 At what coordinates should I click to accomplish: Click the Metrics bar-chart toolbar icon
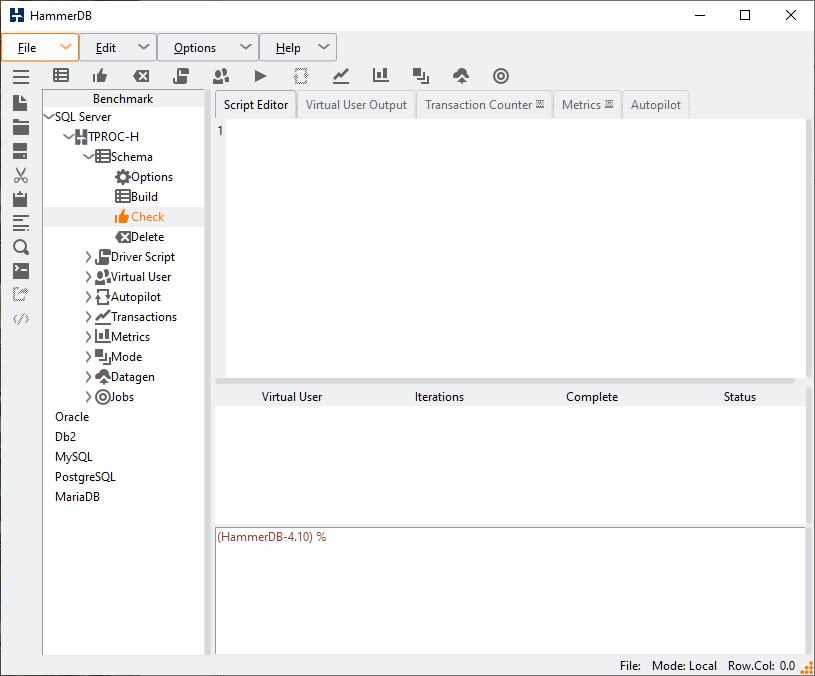(x=381, y=76)
